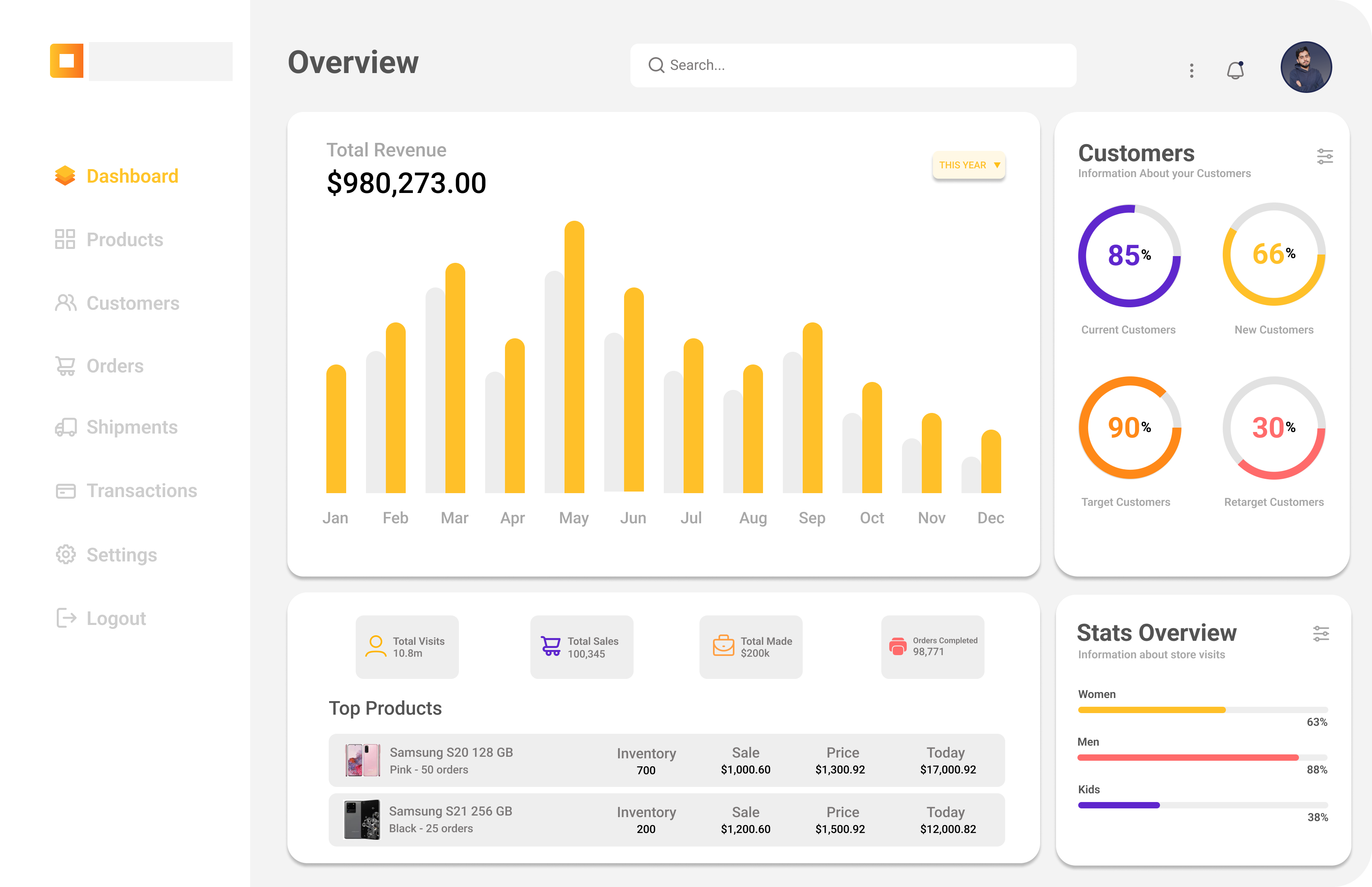Click the Total Visits person icon
This screenshot has width=1372, height=887.
click(376, 646)
